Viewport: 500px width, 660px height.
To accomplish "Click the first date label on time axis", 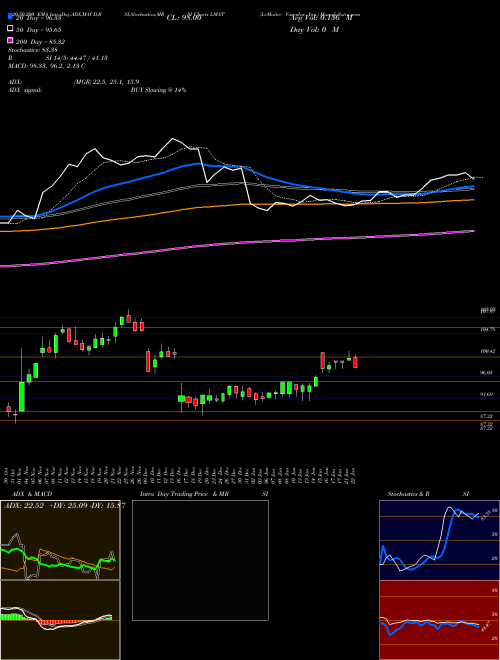I will [x=8, y=475].
